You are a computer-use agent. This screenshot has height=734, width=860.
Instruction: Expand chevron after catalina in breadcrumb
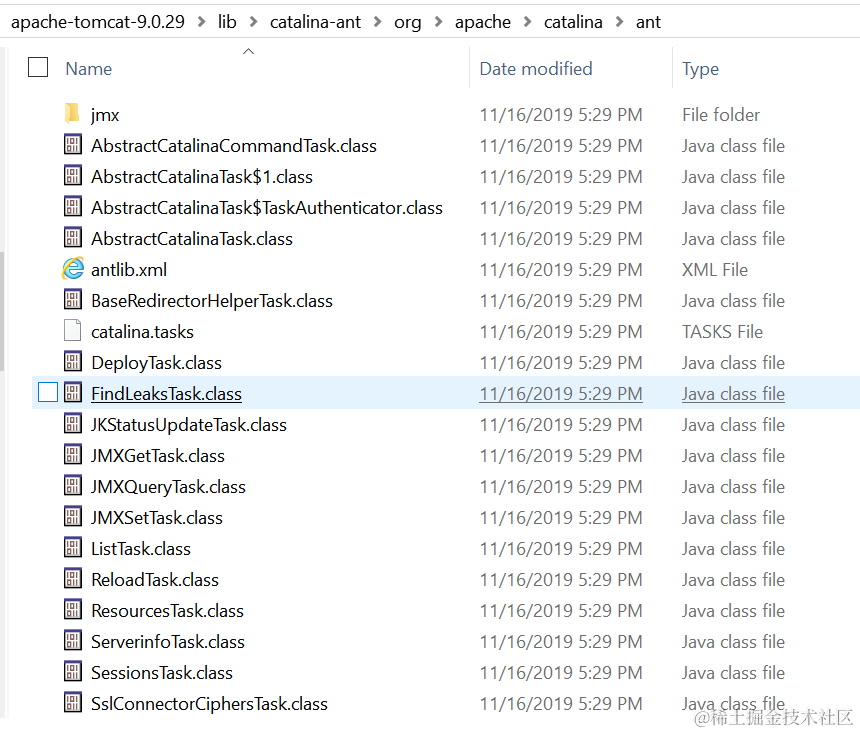click(x=619, y=22)
